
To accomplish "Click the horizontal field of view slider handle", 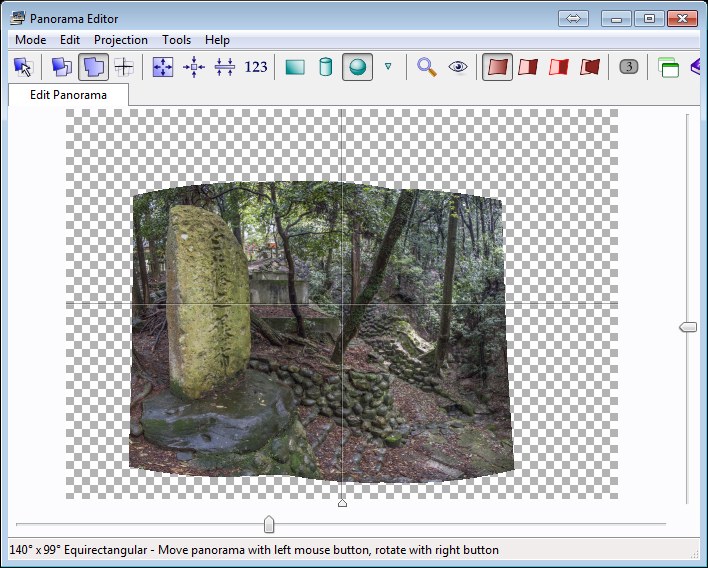I will pyautogui.click(x=268, y=524).
